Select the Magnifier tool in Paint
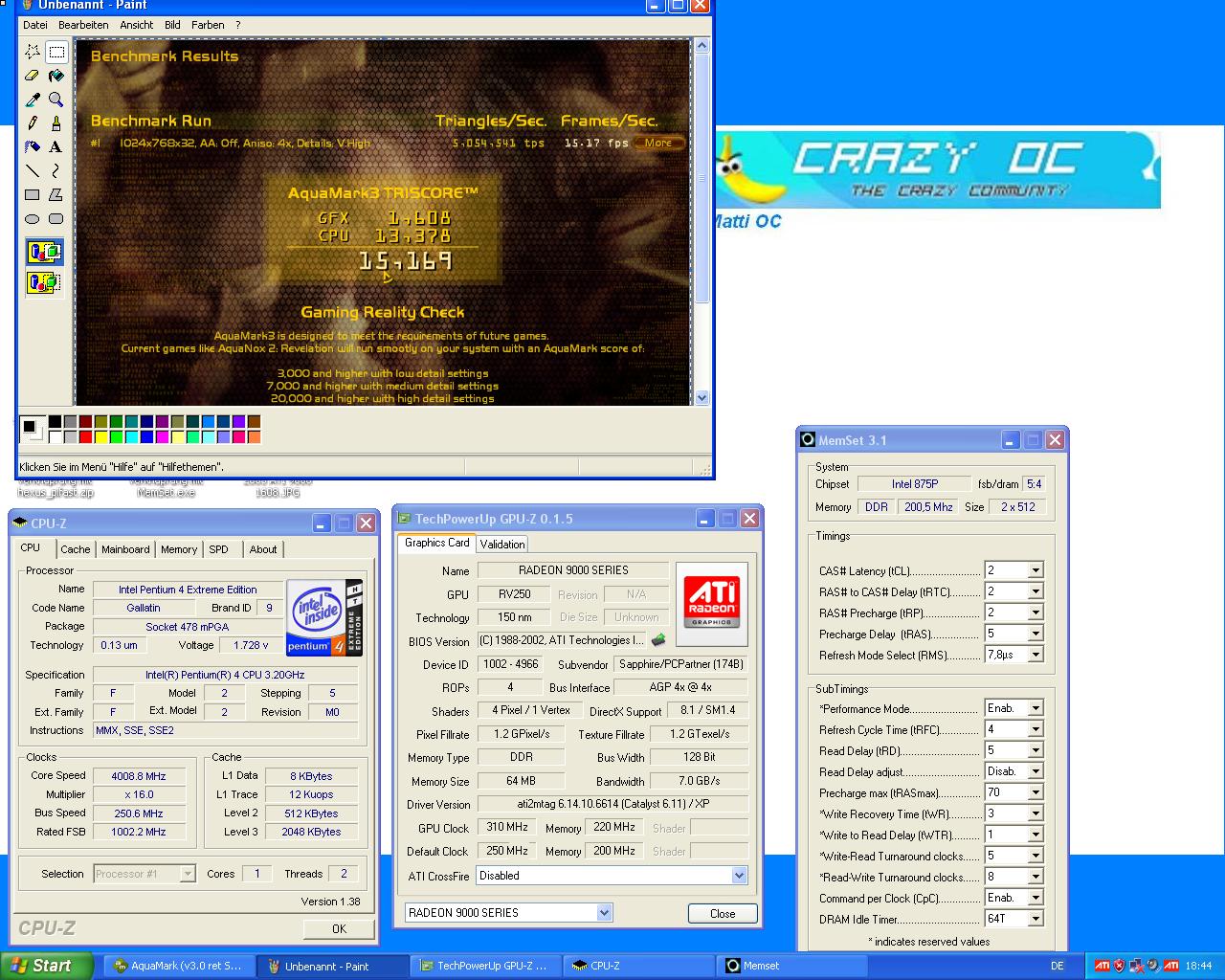Viewport: 1225px width, 980px height. 56,100
